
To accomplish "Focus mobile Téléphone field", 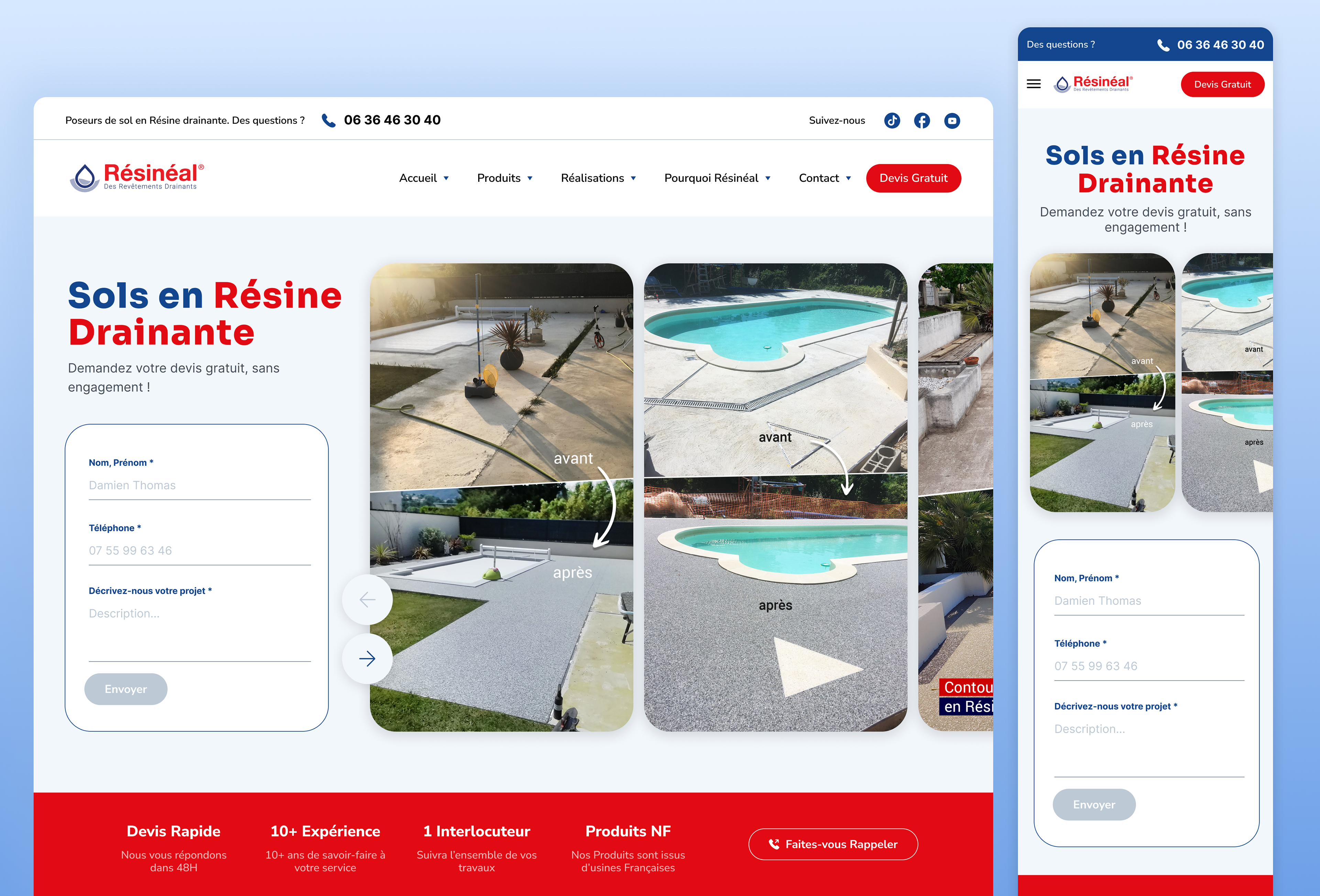I will [1149, 666].
